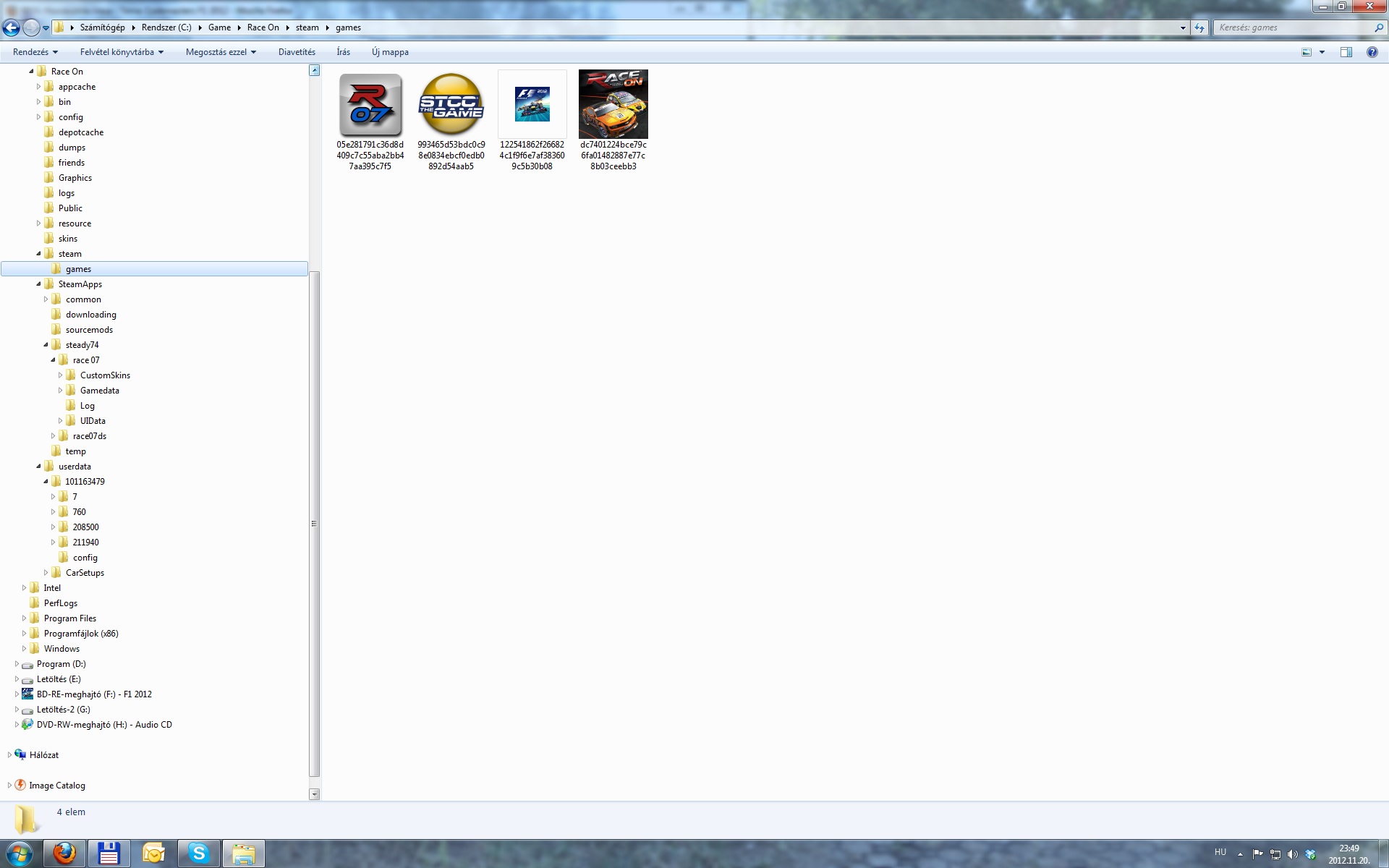Launch Firefox from the taskbar

(x=65, y=854)
